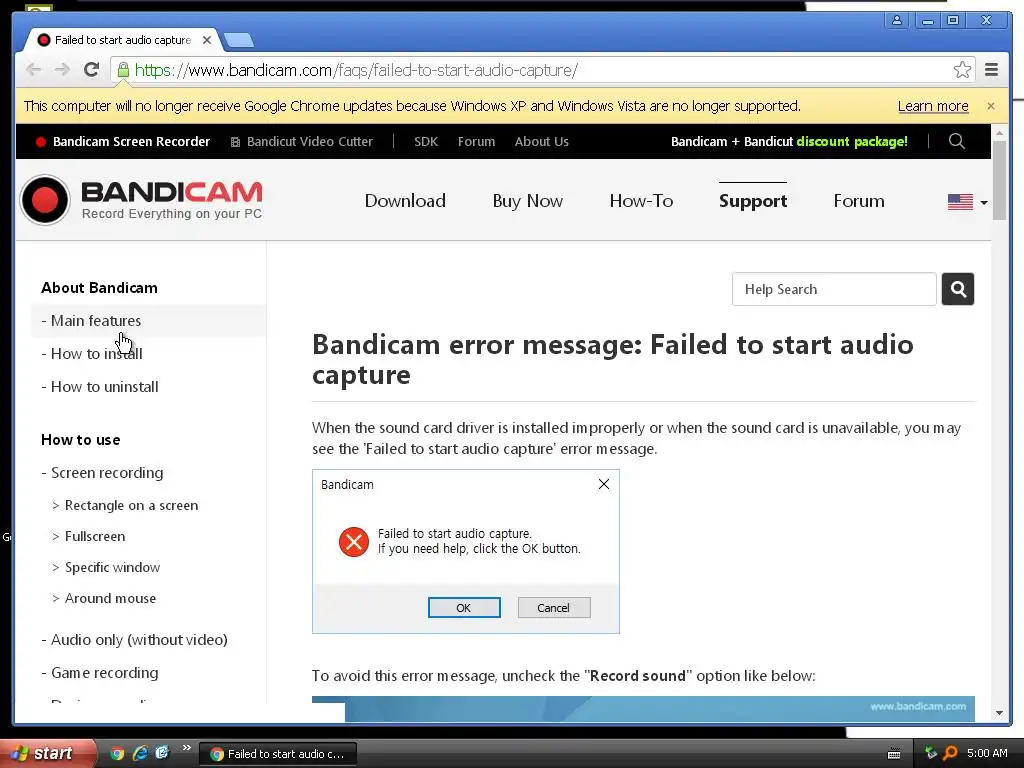
Task: Select the 'Failed to start audio capture' tab
Action: (122, 40)
